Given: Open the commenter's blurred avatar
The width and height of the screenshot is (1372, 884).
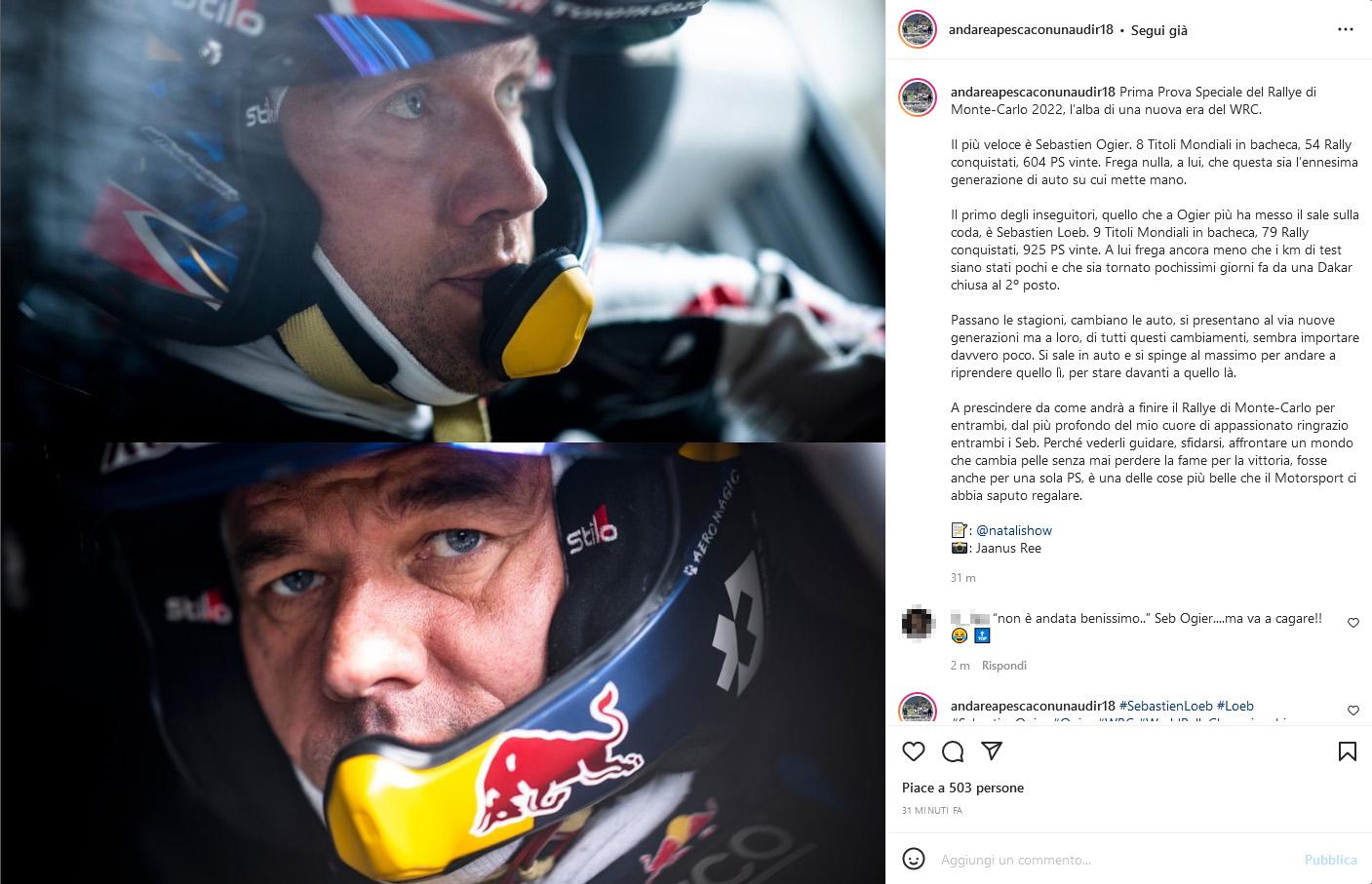Looking at the screenshot, I should tap(918, 622).
